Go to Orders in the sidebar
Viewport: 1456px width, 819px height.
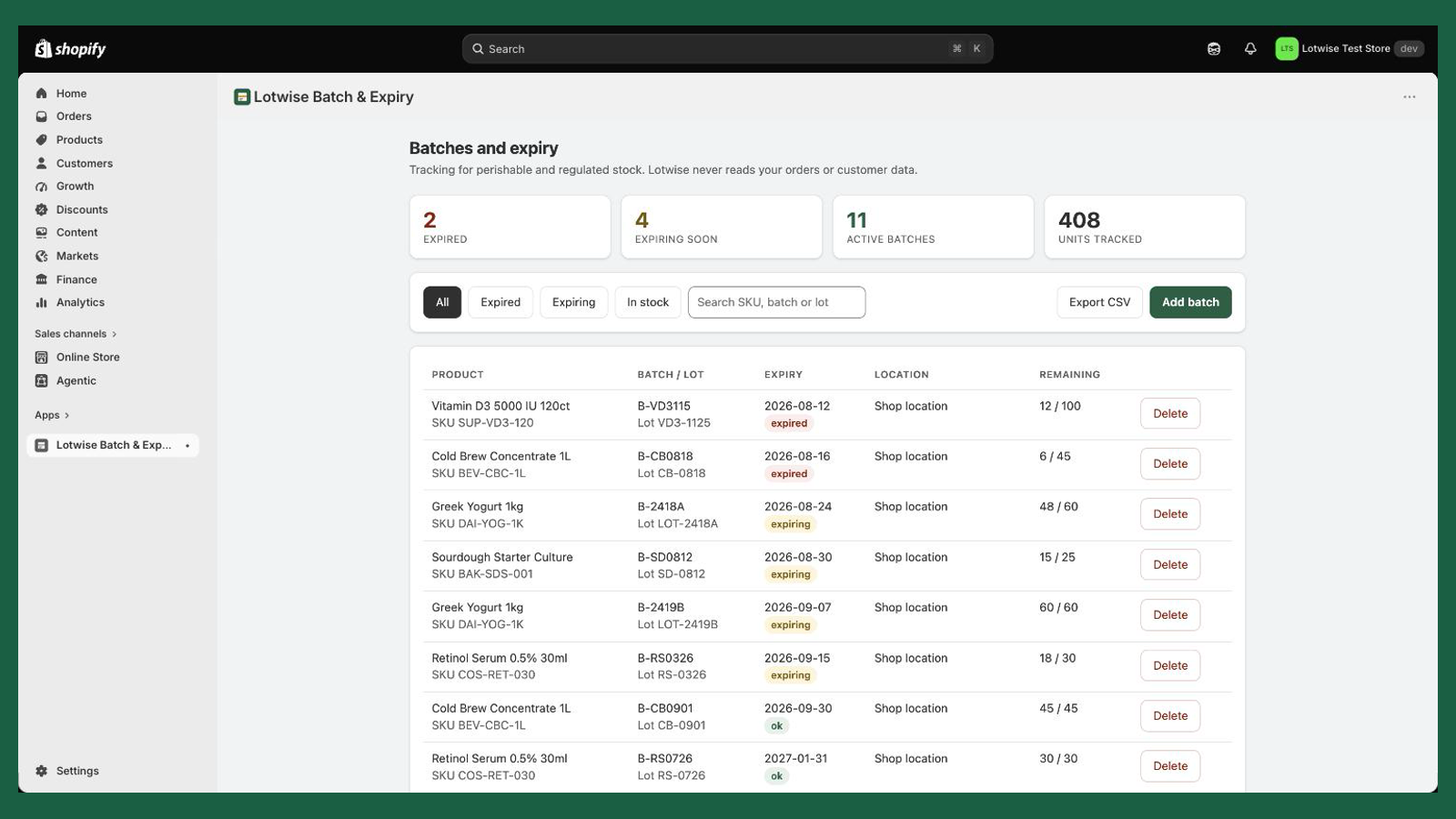pyautogui.click(x=74, y=116)
